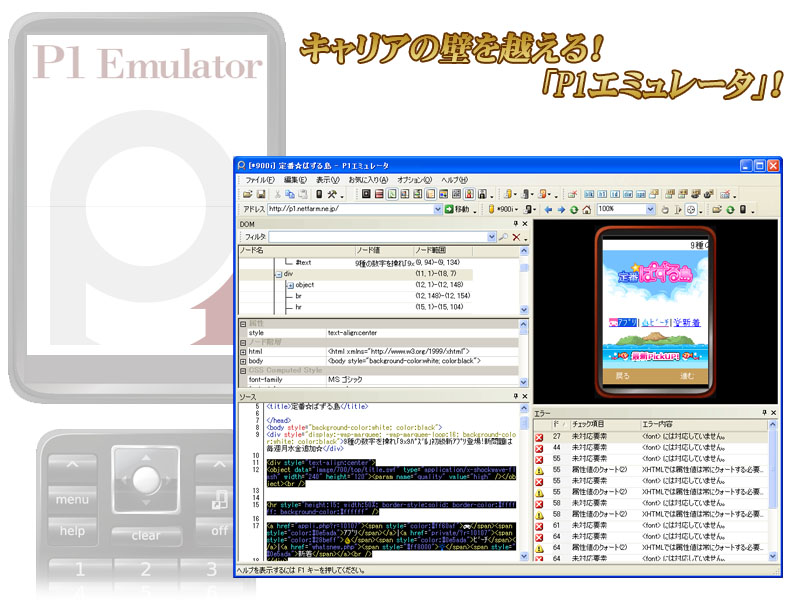Click the DOM tree vertical scrollbar
Viewport: 800px width, 600px height.
click(524, 280)
